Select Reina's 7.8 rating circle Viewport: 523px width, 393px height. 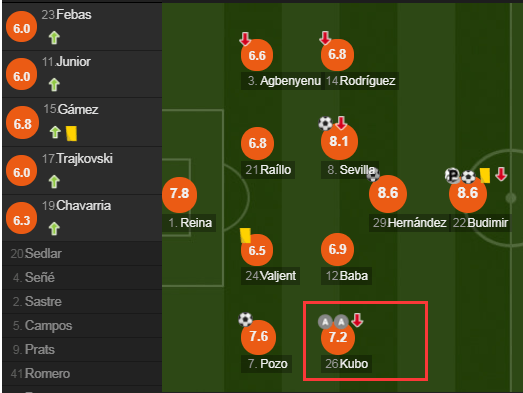[179, 195]
